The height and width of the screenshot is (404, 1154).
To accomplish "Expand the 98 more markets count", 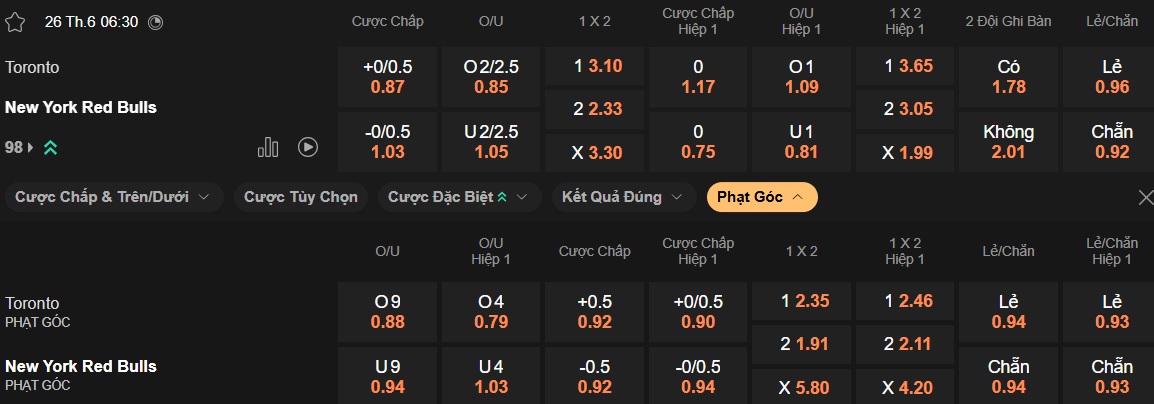I will click(19, 147).
